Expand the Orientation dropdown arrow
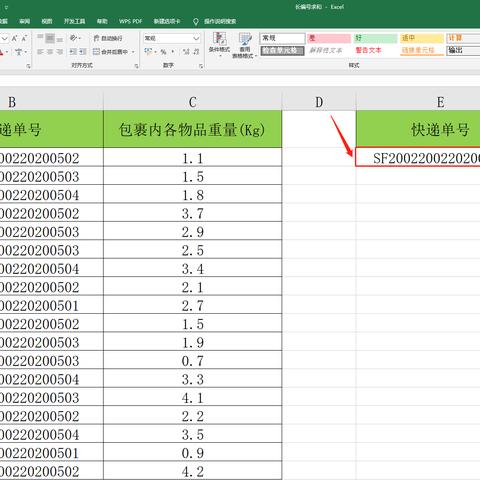Viewport: 480px width, 480px height. pos(80,38)
